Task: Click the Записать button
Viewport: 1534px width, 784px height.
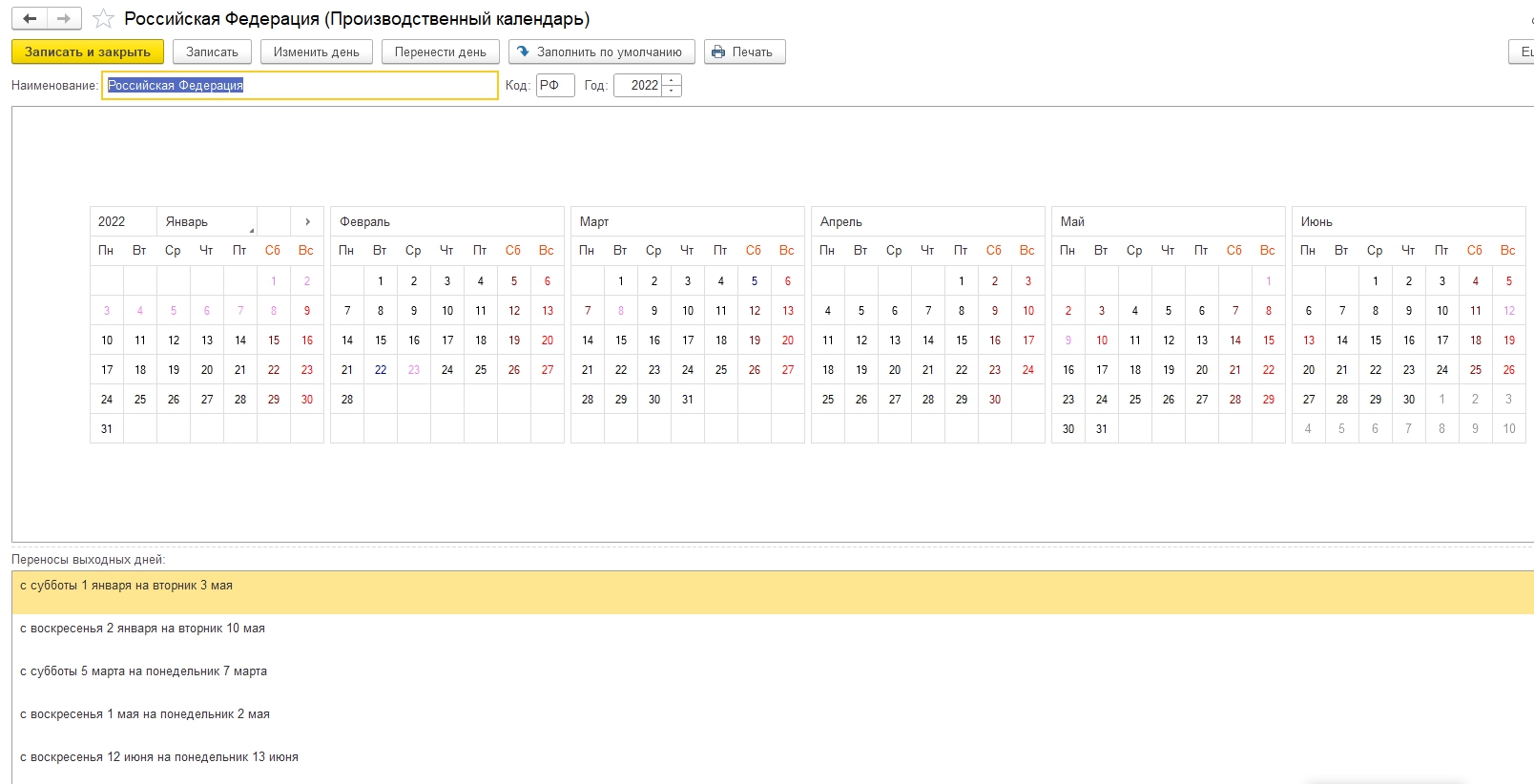Action: (212, 52)
